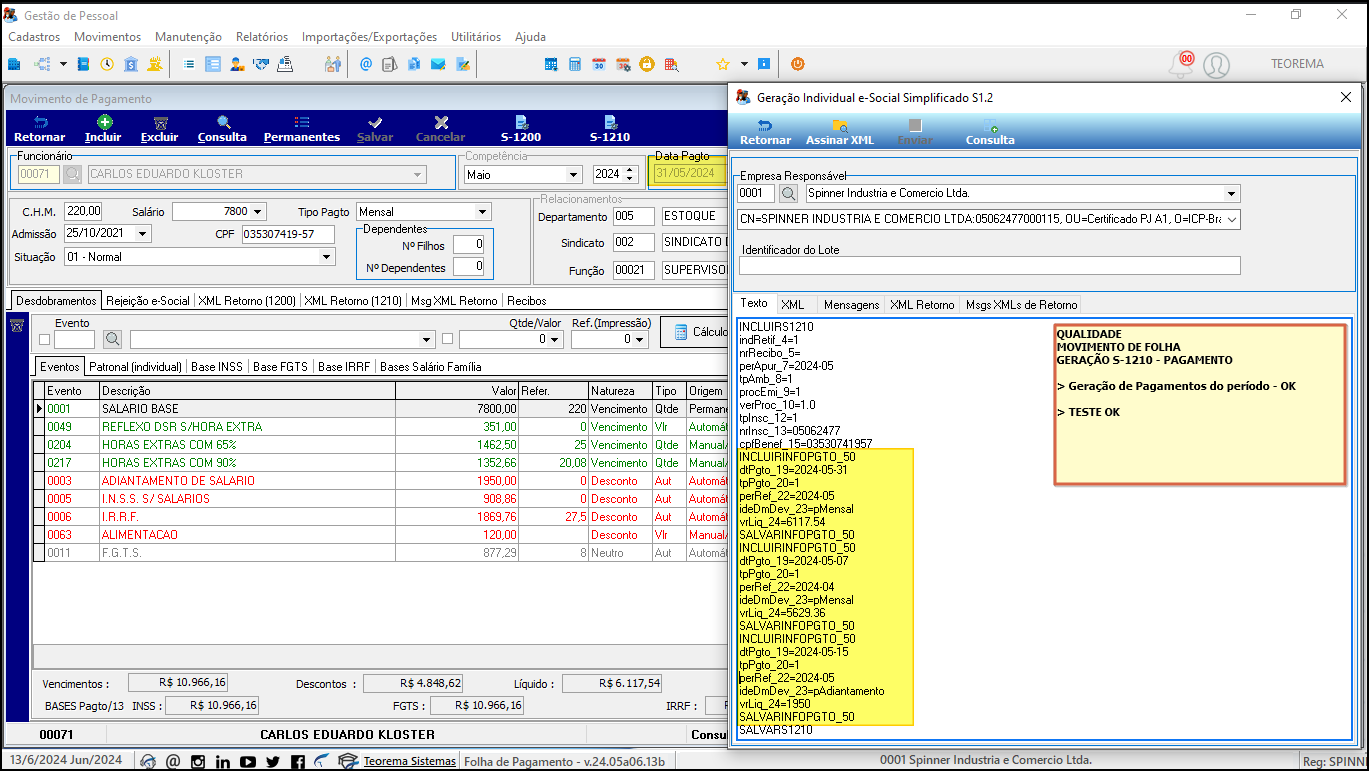Click the C.H.M. field with 220,00
Image resolution: width=1369 pixels, height=771 pixels.
(83, 211)
